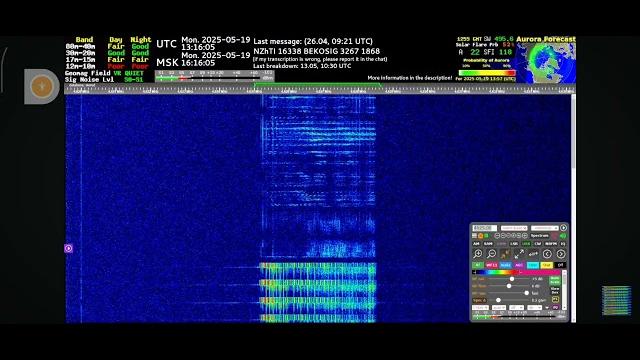640x360 pixels.
Task: Click the orange icon beside hamburger menu
Action: (x=480, y=236)
